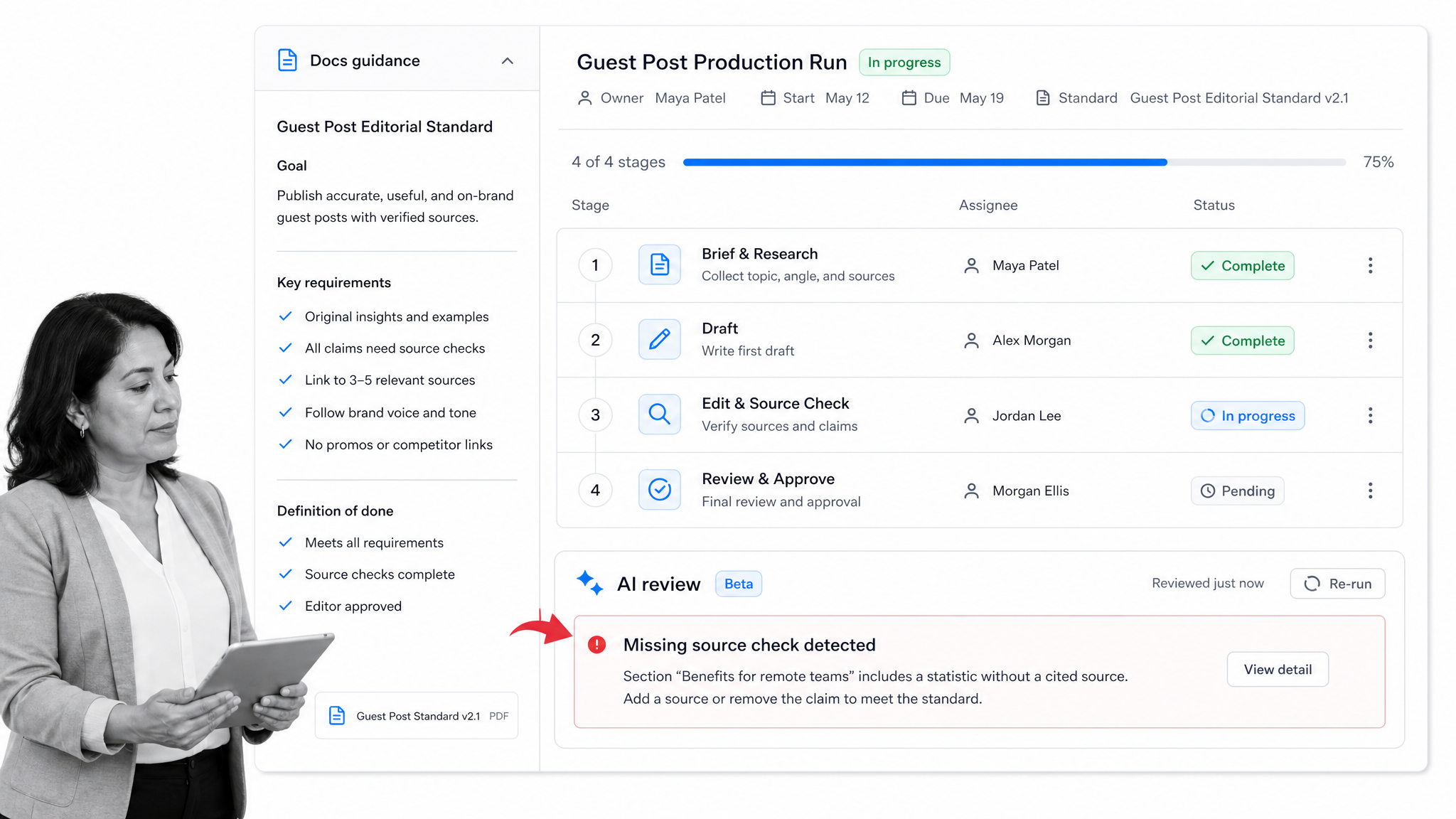Toggle check for No promos or competitor links

[286, 444]
